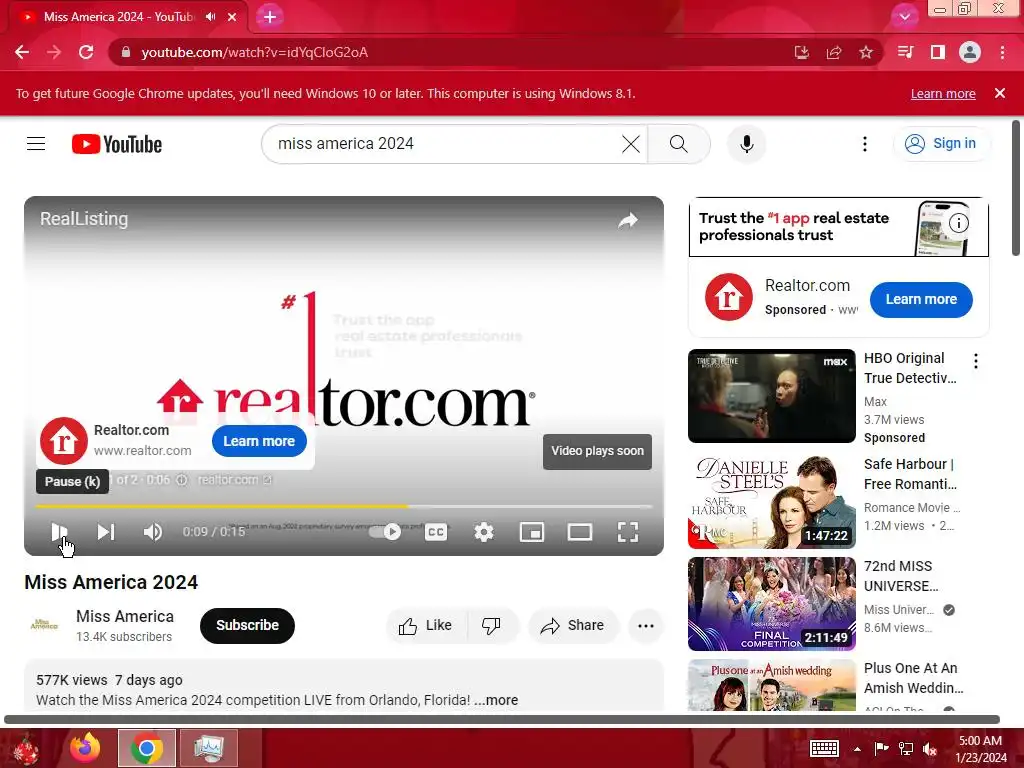Click the Chrome taskbar icon

pyautogui.click(x=147, y=748)
